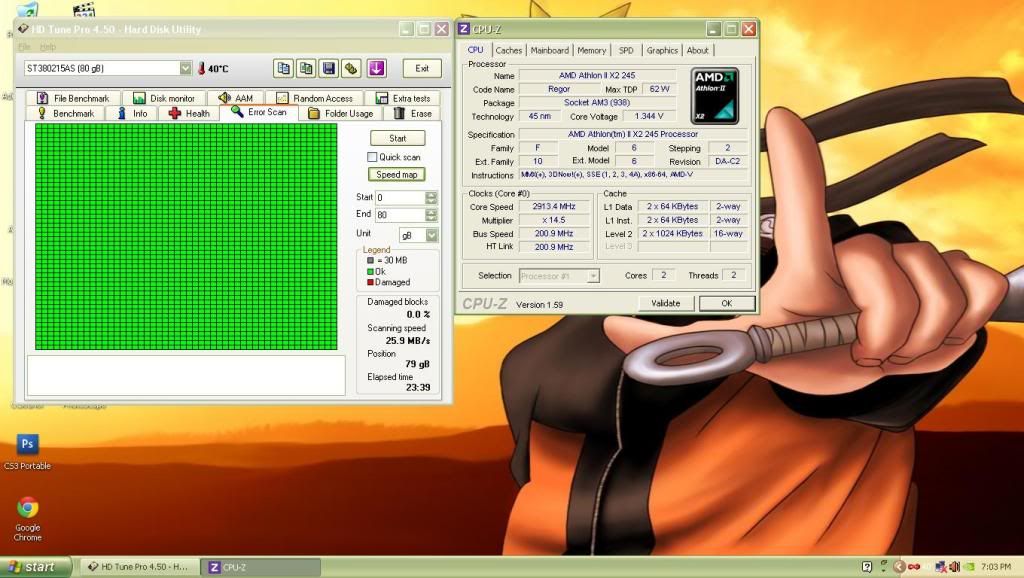This screenshot has width=1024, height=578.
Task: Click the AMD Athlon II processor logo
Action: click(x=715, y=96)
